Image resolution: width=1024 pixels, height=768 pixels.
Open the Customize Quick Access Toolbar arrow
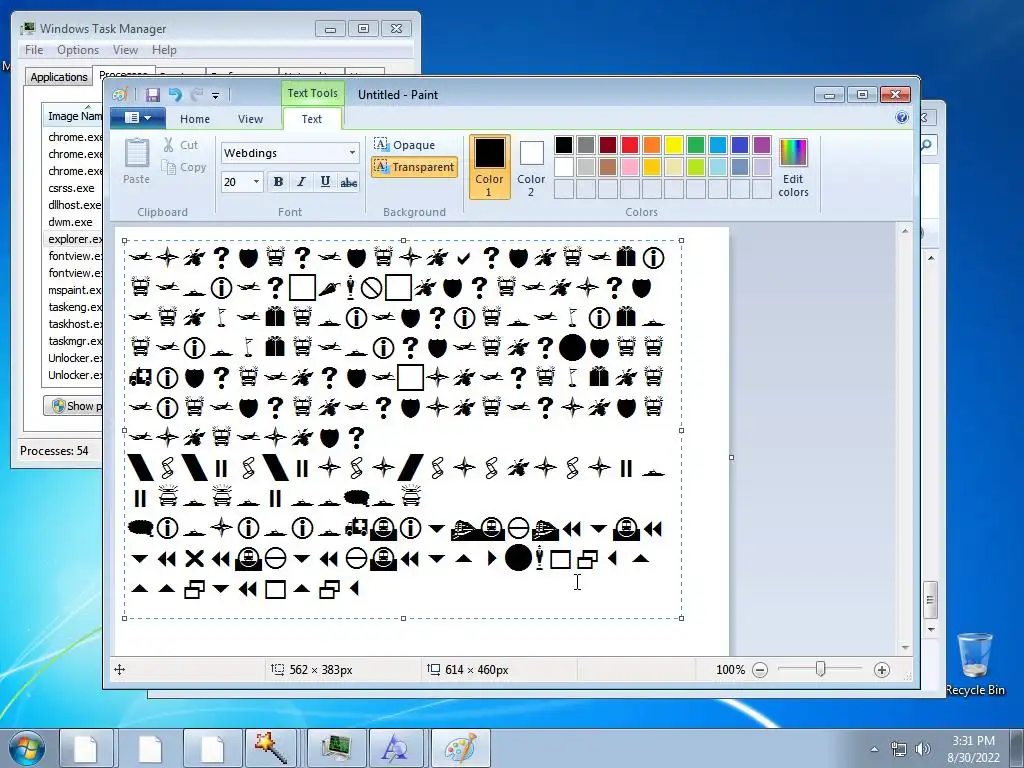click(216, 95)
